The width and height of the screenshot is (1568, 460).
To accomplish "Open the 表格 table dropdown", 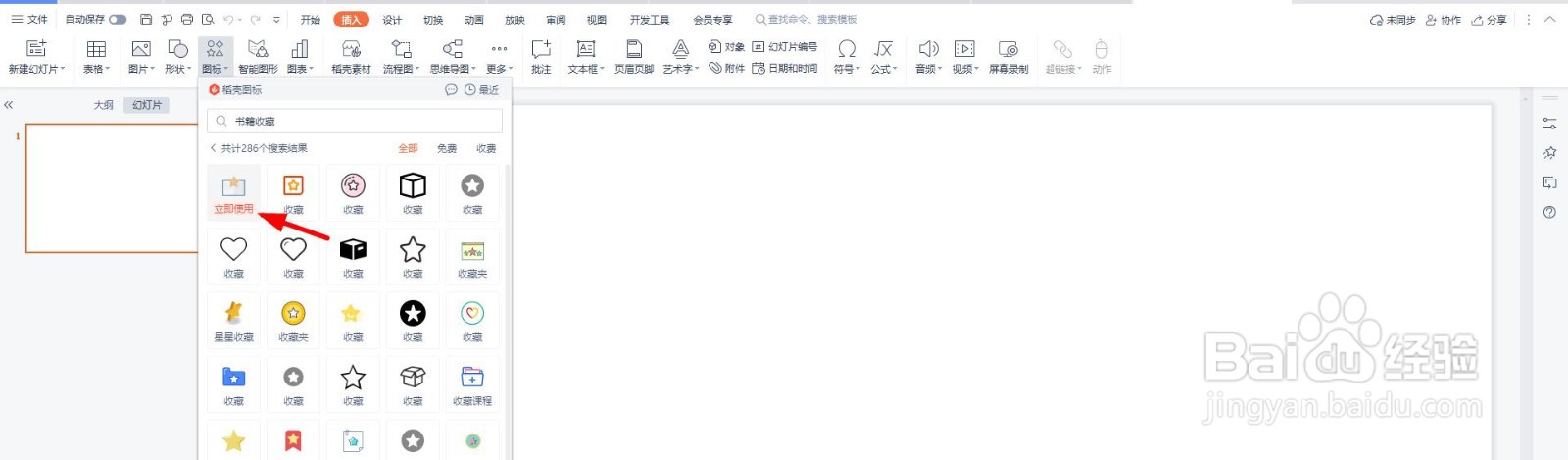I will pos(96,69).
